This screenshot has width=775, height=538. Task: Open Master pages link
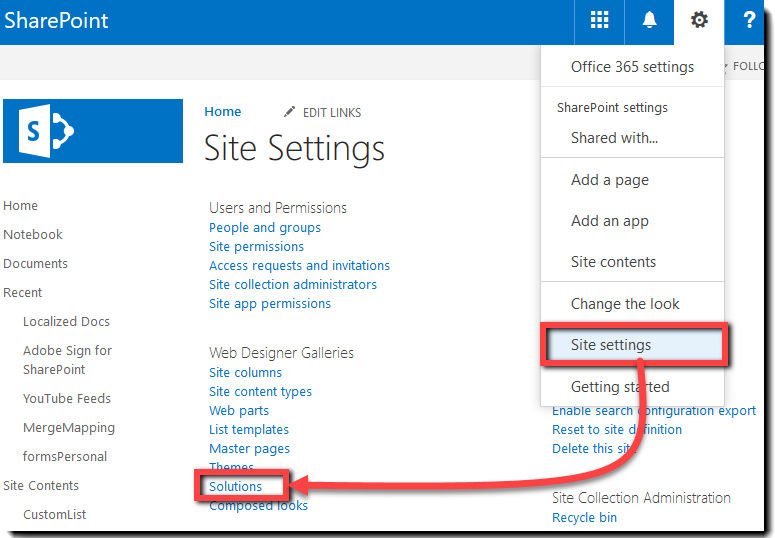(x=249, y=449)
